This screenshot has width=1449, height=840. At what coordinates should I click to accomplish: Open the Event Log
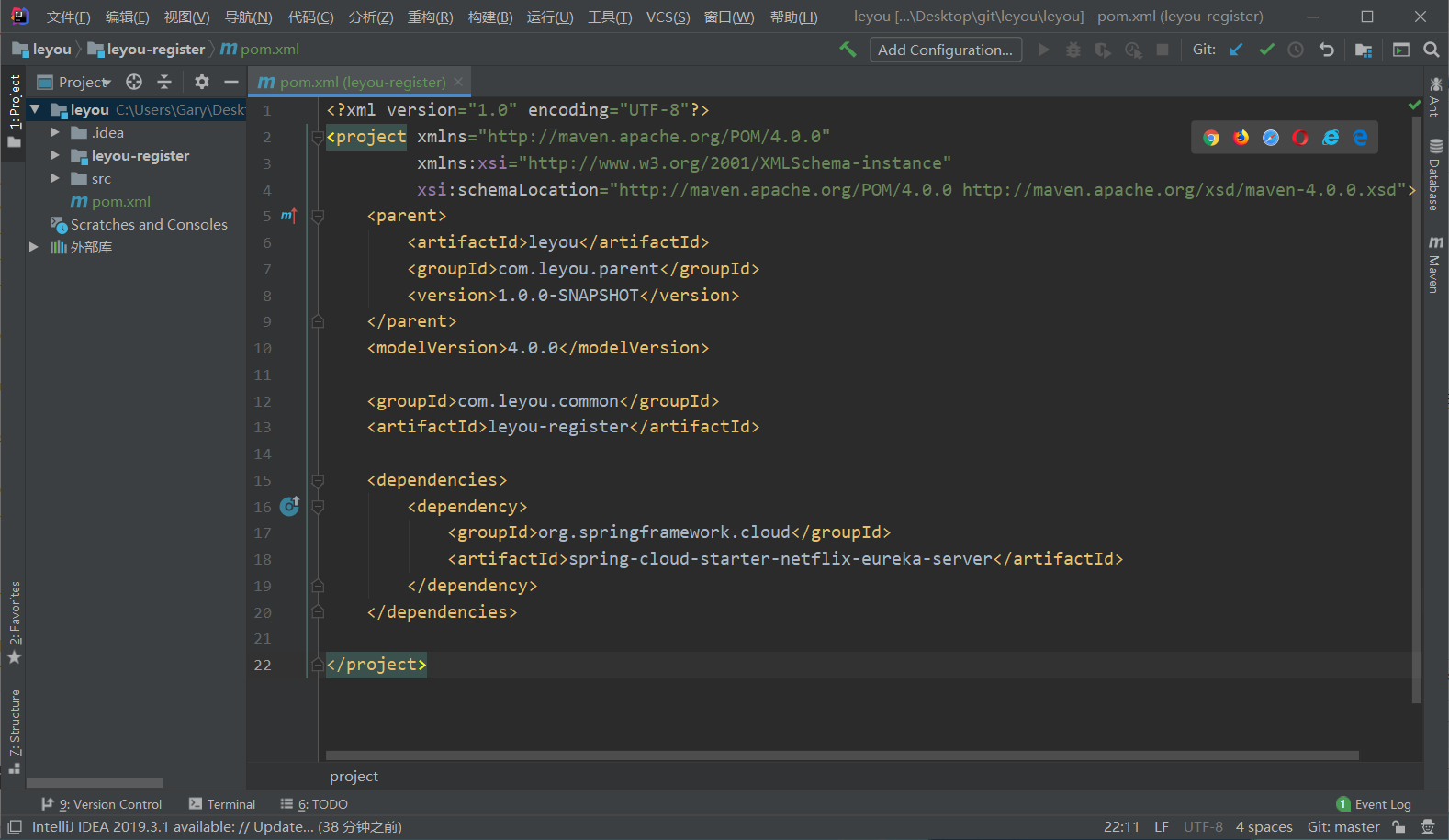[x=1374, y=804]
